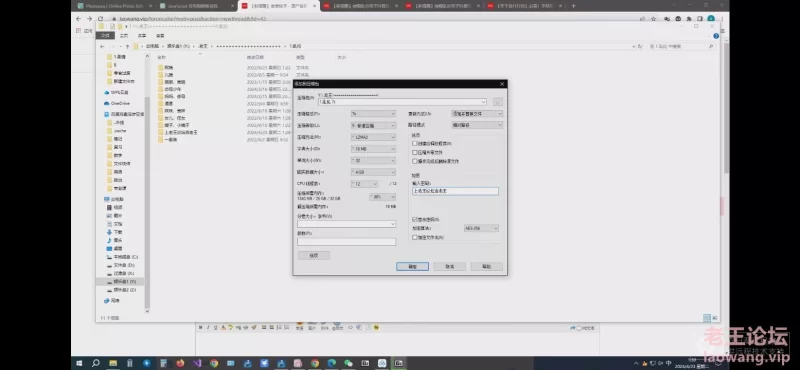800x370 pixels.
Task: Open Explorer 文件 (File) ribbon tab
Action: click(x=106, y=36)
